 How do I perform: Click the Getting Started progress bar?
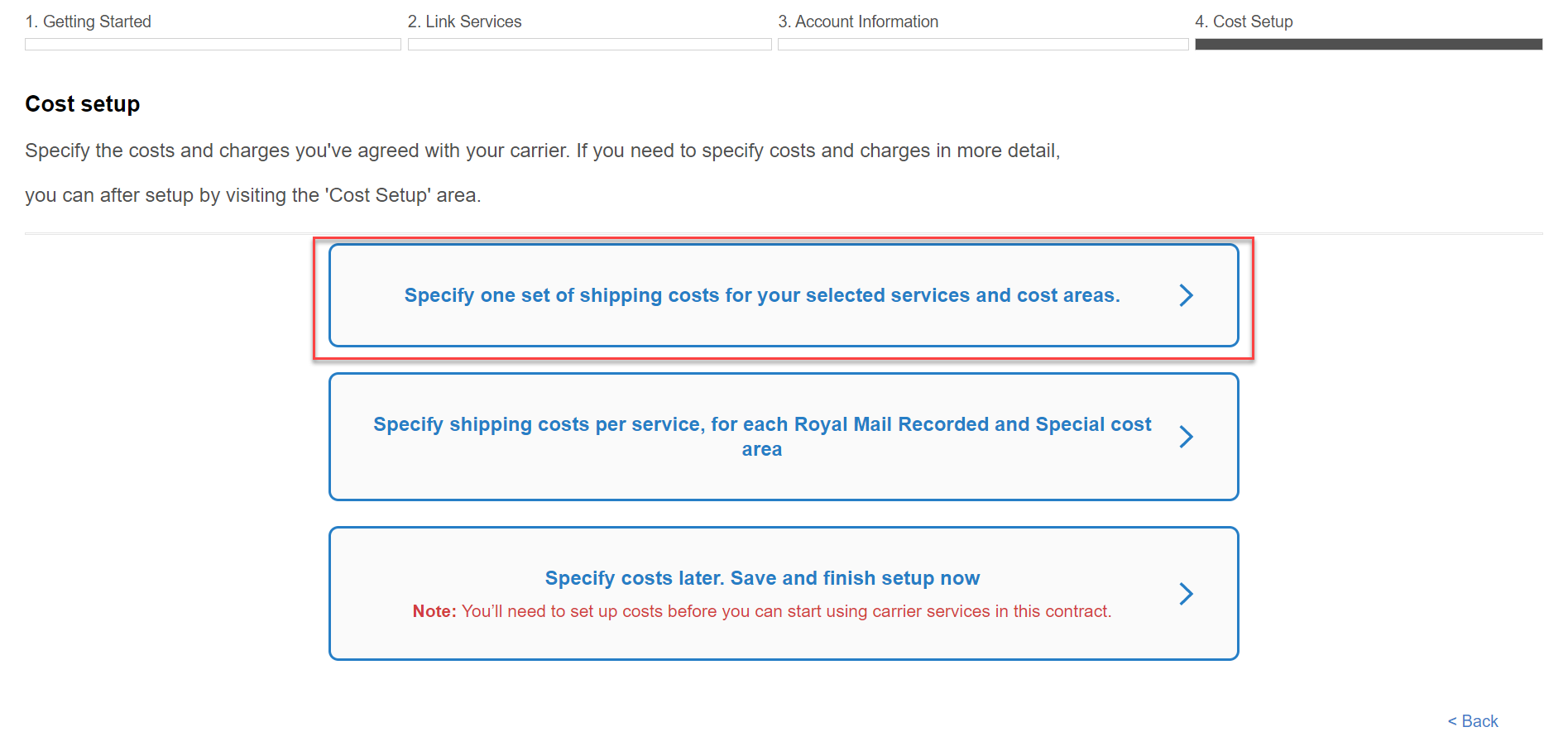click(213, 45)
